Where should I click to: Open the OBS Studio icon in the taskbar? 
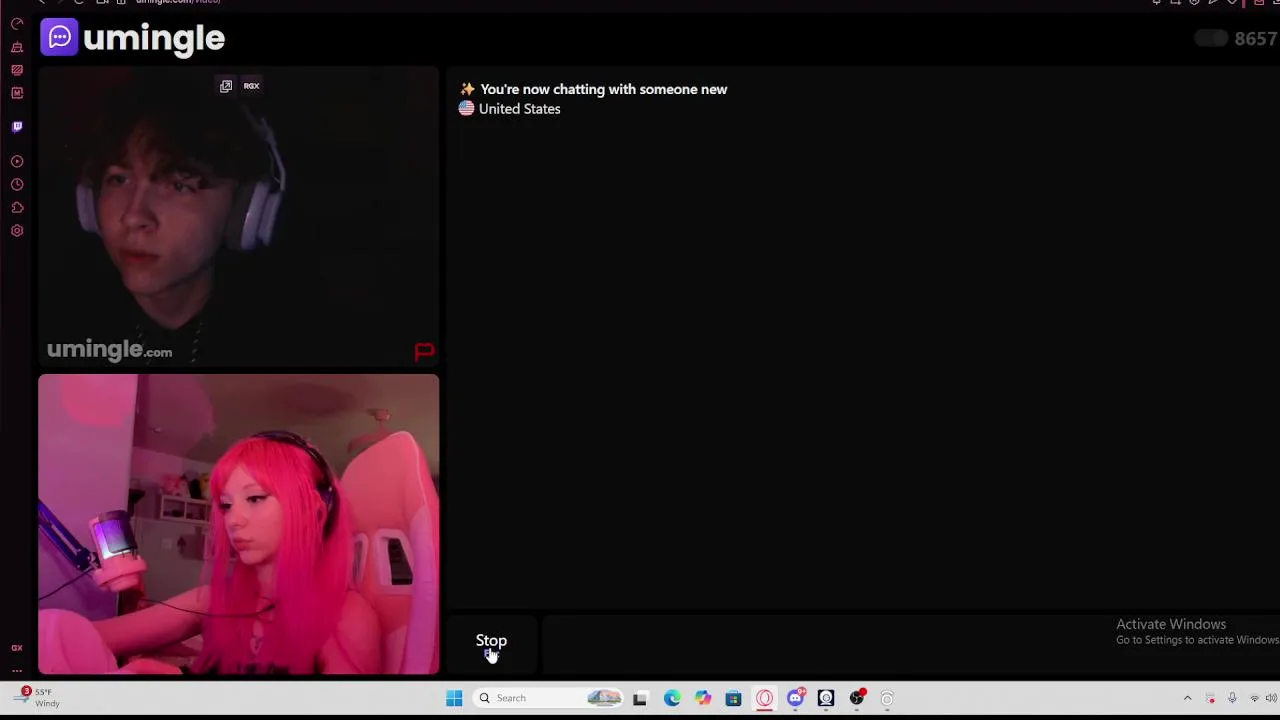point(857,698)
